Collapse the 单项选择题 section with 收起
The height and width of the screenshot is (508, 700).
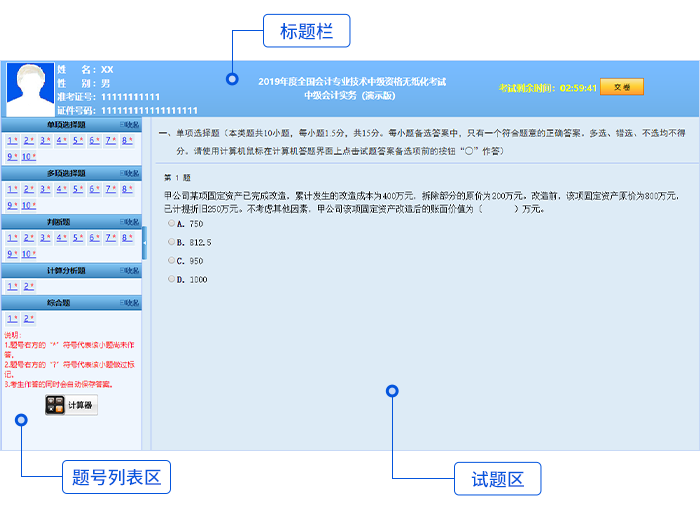[x=130, y=125]
